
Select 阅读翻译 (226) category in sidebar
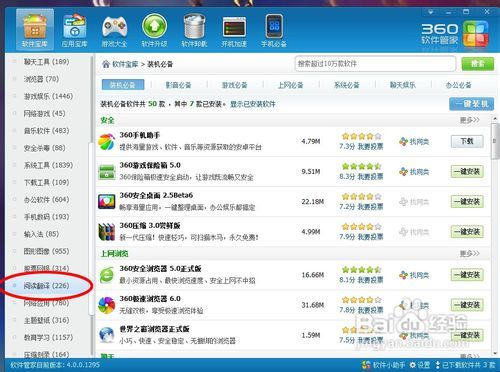tap(47, 286)
